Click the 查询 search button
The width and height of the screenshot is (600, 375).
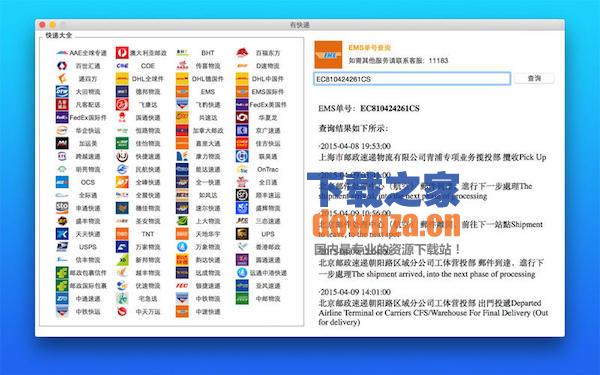tap(534, 78)
